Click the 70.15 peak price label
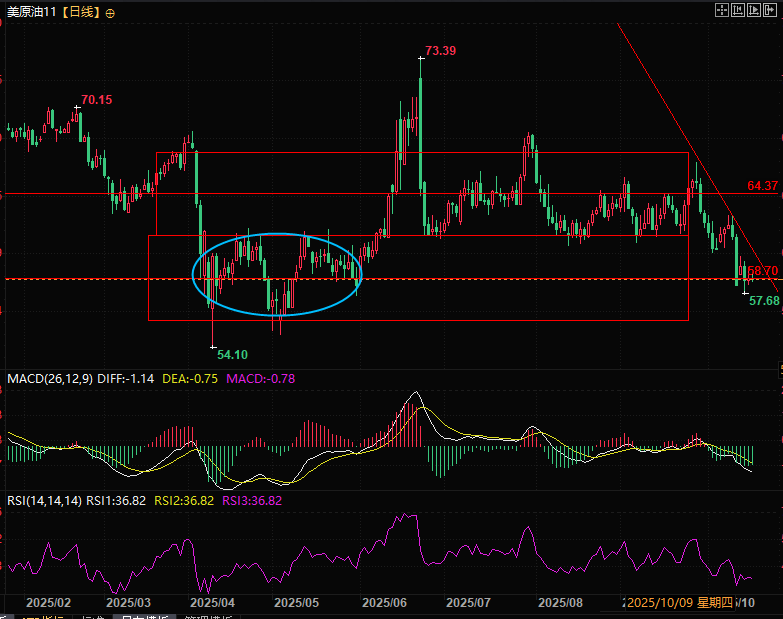Screen dimensions: 783x619 tap(96, 100)
